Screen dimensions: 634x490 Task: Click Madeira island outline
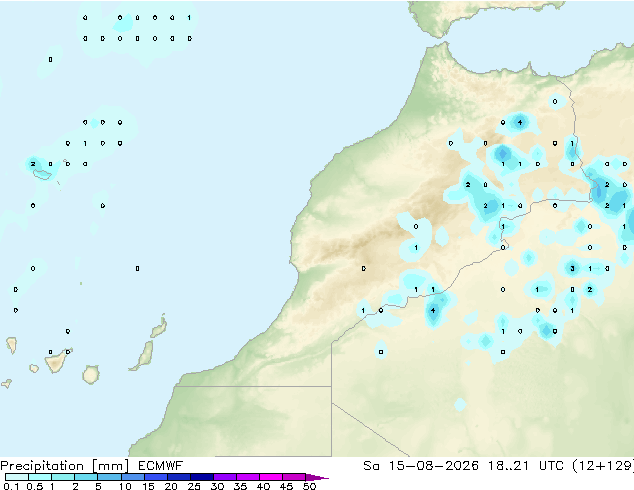pos(42,175)
